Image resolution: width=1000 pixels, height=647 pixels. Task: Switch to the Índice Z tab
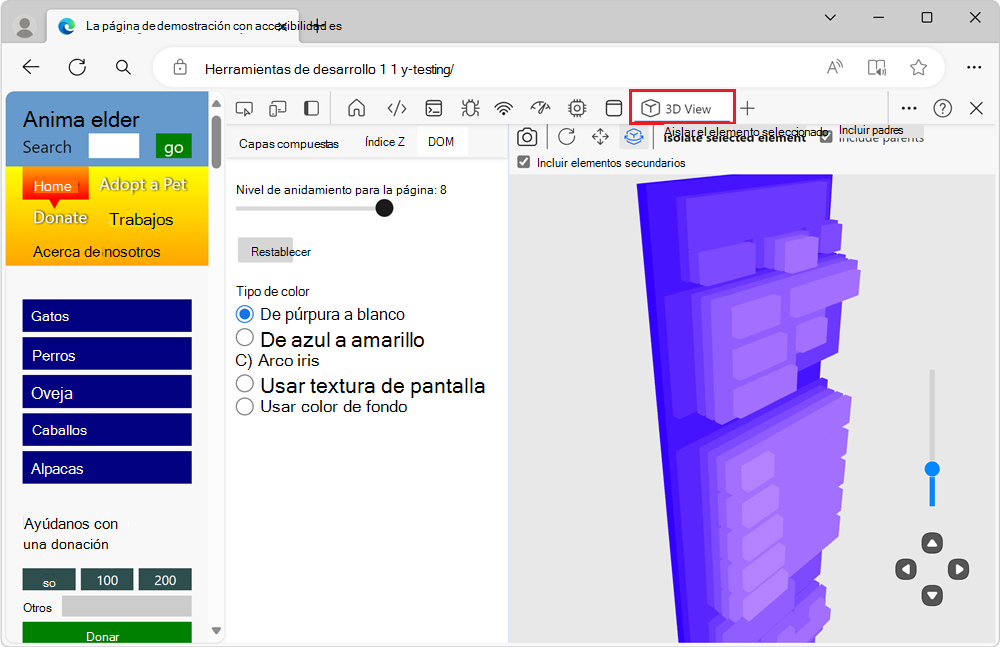(x=384, y=141)
